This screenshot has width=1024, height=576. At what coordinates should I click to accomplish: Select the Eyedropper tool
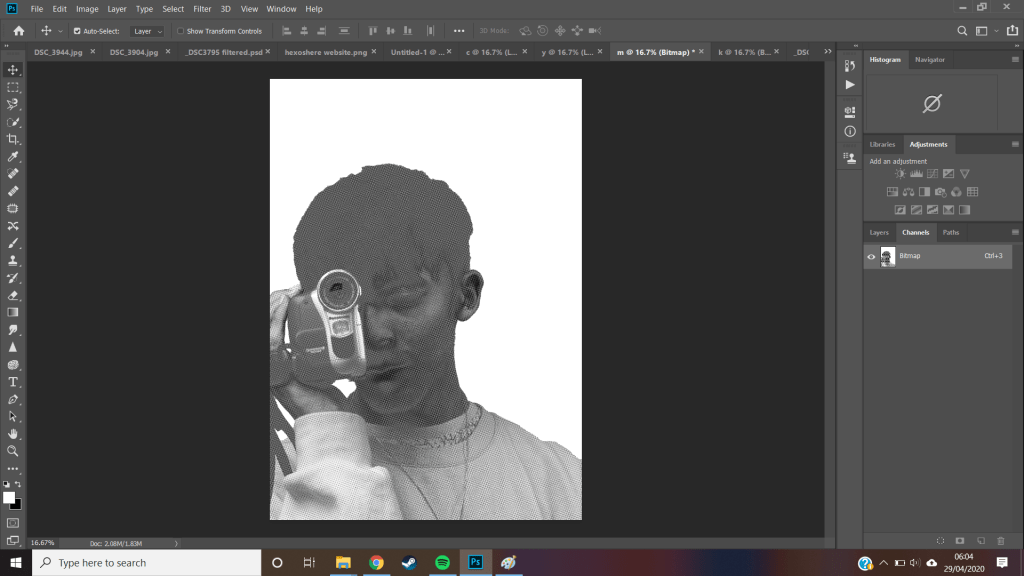13,157
